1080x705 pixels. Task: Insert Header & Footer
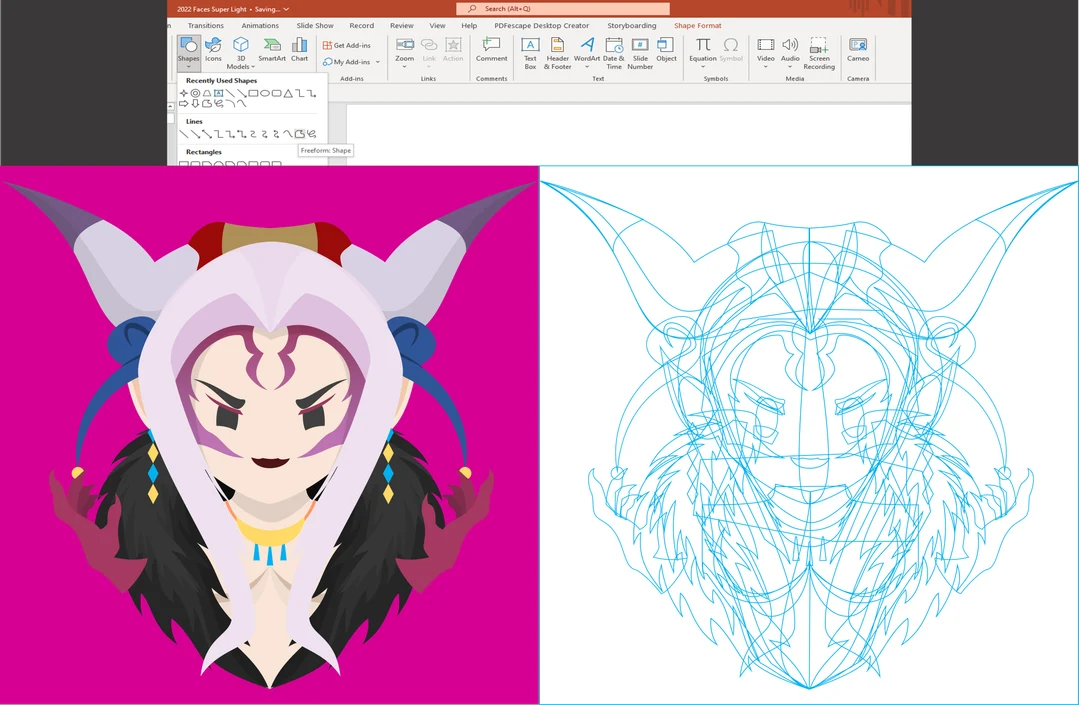(x=557, y=52)
